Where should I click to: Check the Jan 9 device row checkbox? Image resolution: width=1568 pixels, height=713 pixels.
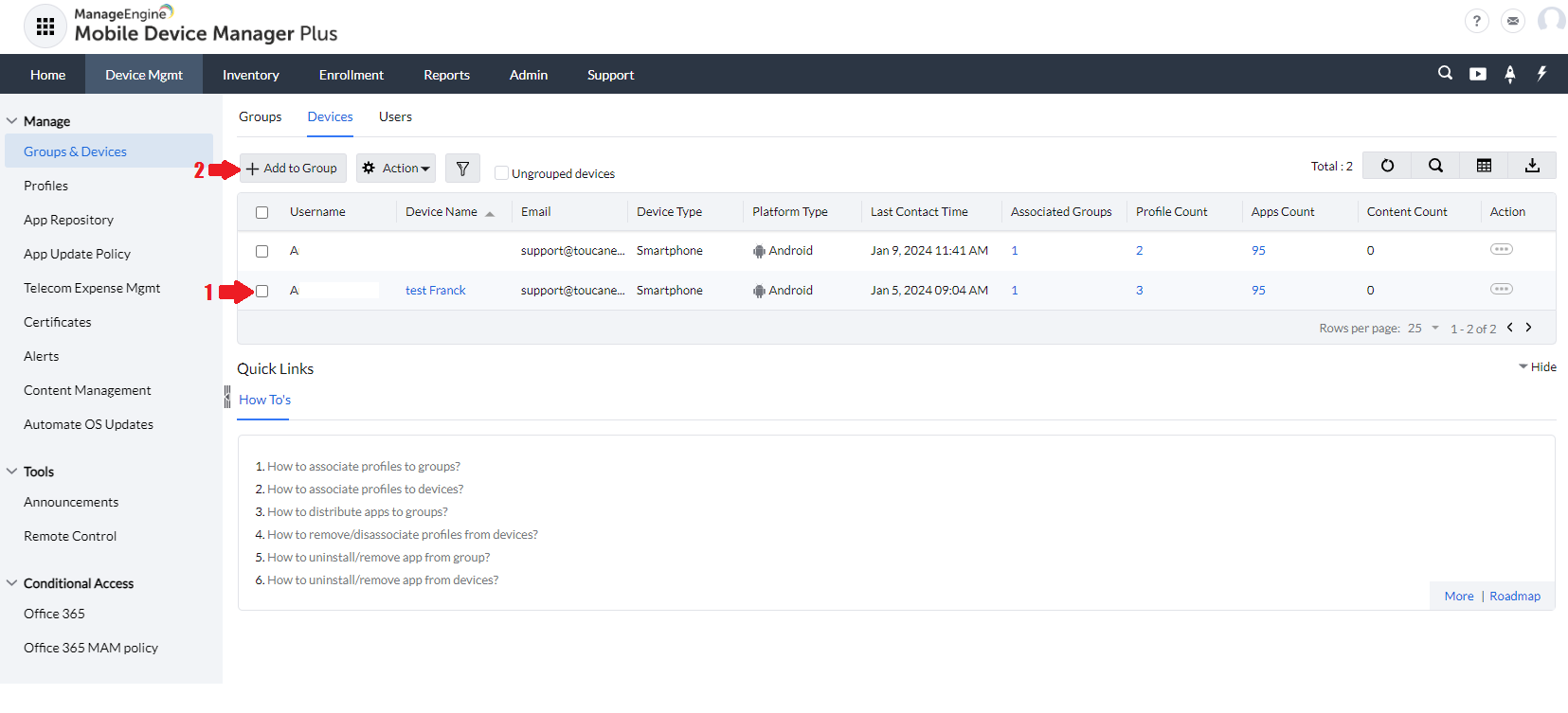tap(262, 251)
